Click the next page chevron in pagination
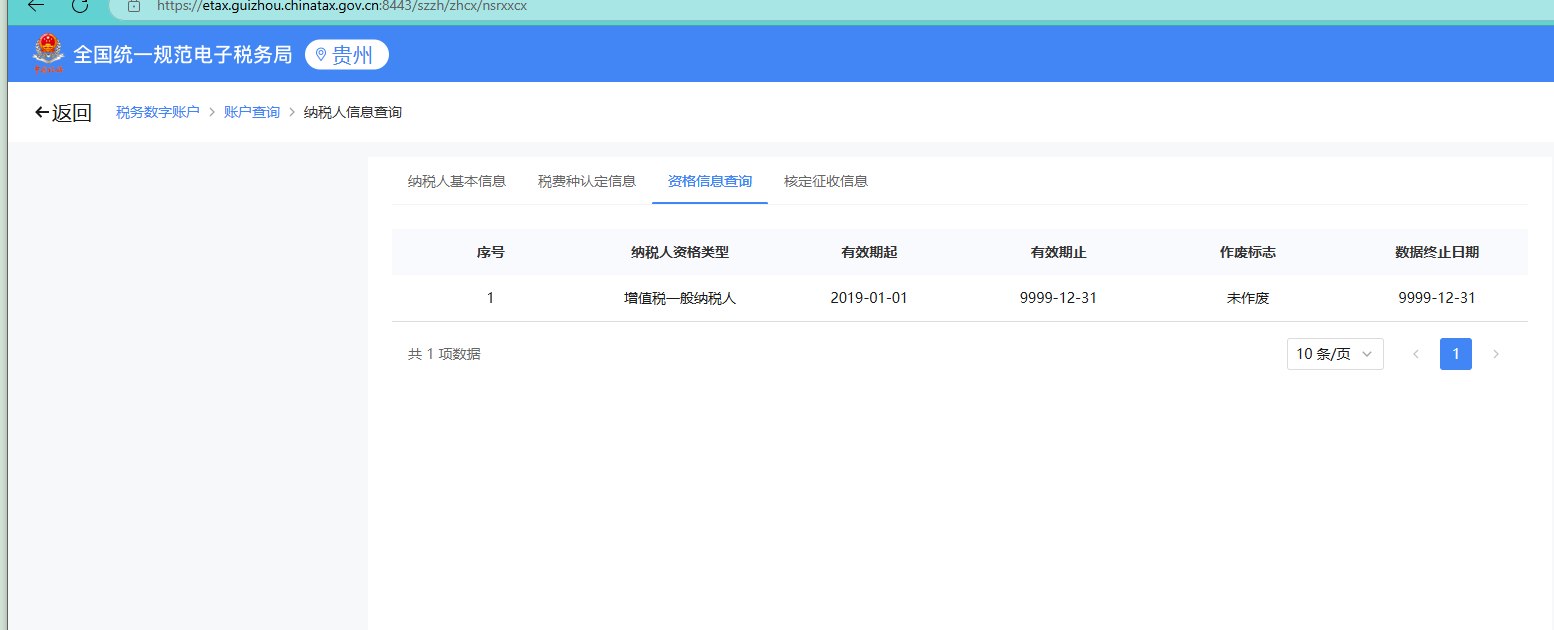1554x630 pixels. point(1496,354)
